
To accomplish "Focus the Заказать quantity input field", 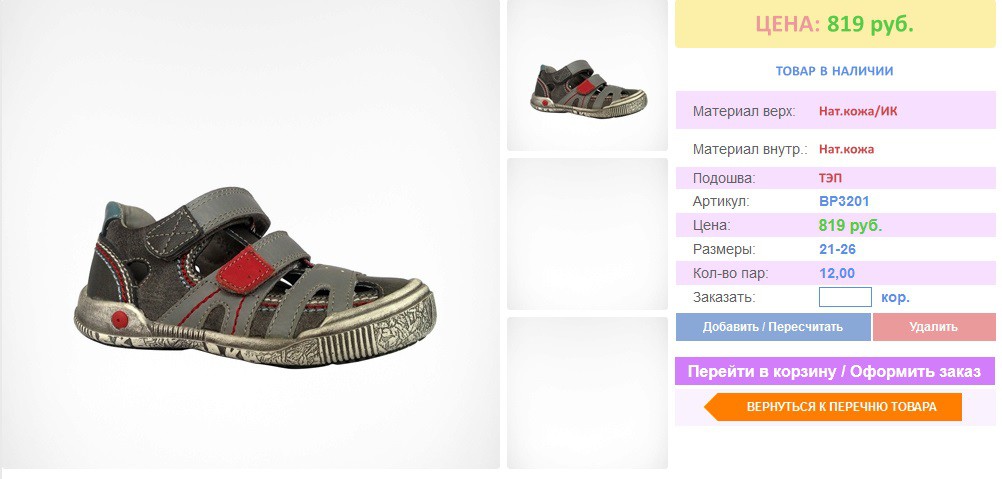I will [x=845, y=297].
